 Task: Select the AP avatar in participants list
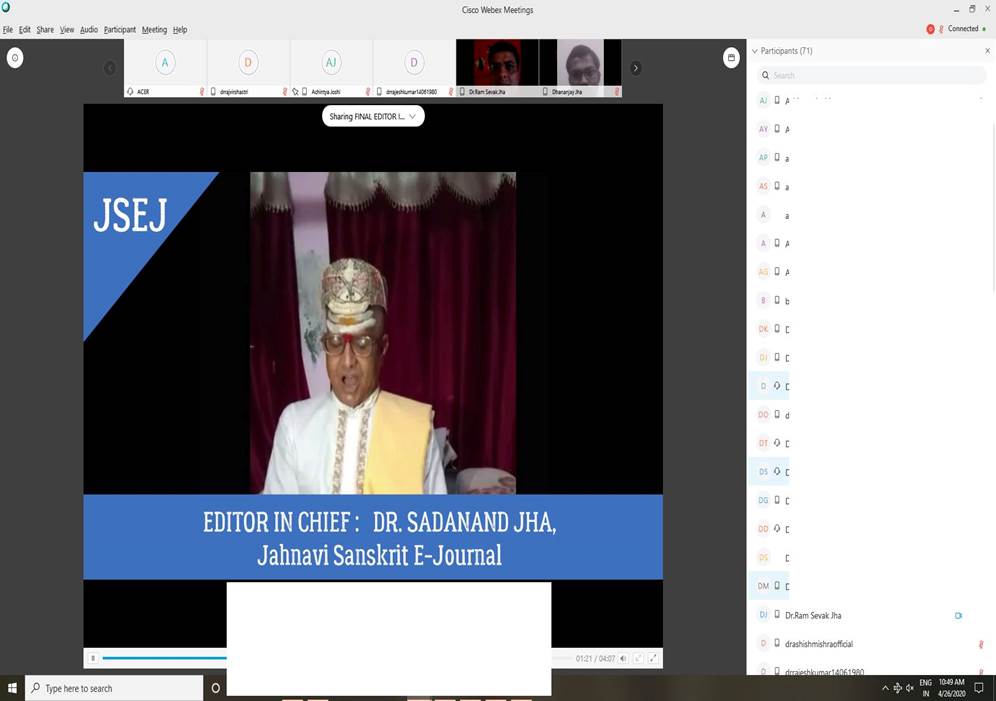click(x=764, y=157)
